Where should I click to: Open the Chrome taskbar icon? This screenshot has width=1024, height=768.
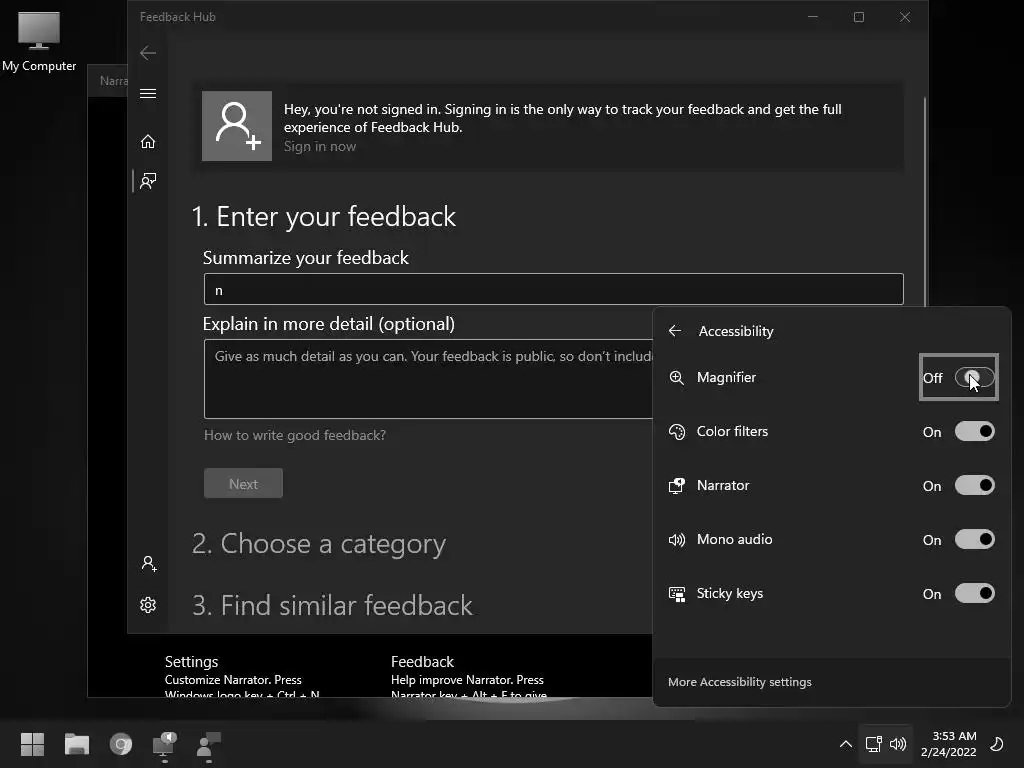click(x=121, y=744)
